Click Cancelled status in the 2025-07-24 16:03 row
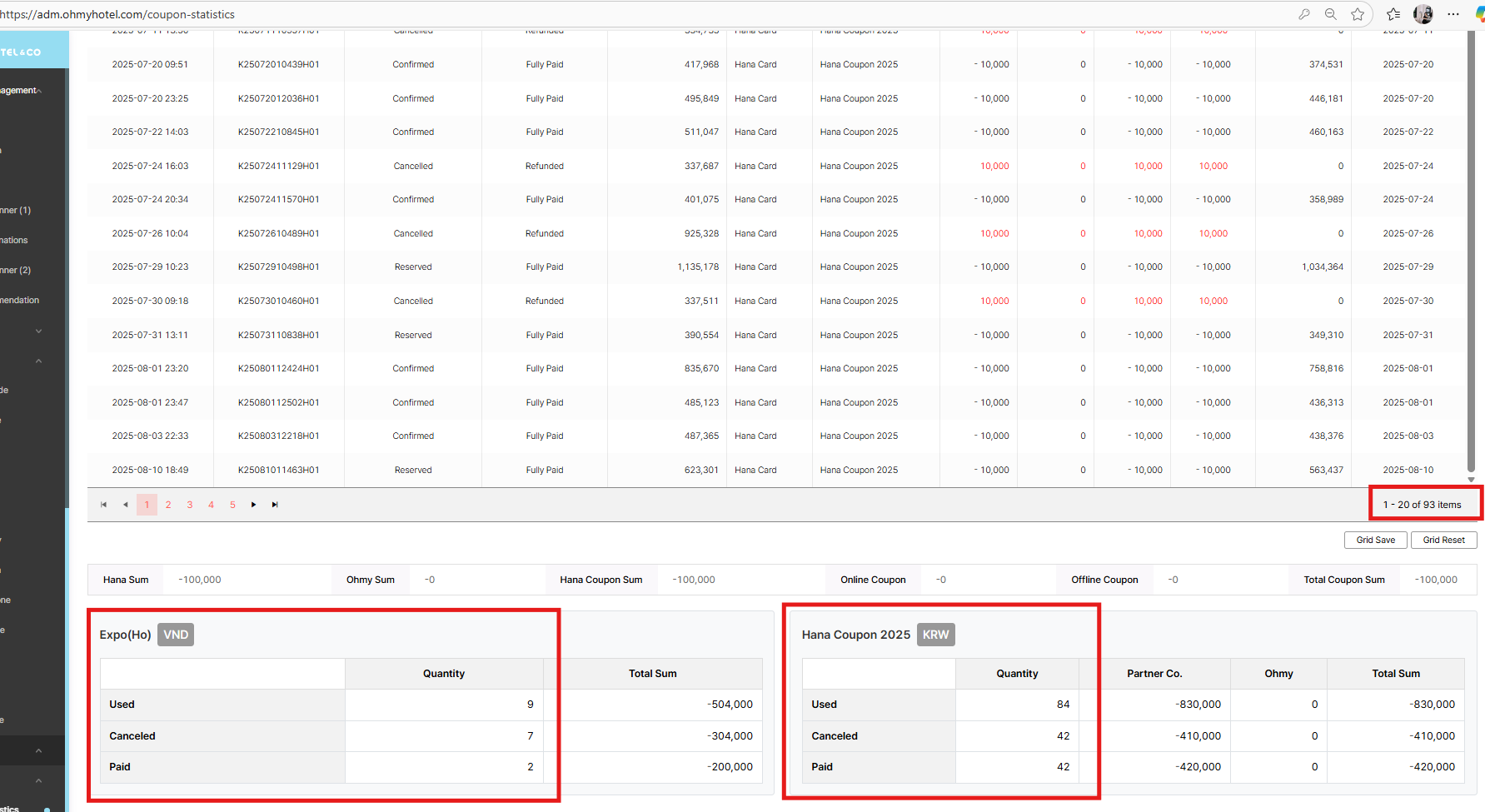Viewport: 1485px width, 812px height. tap(413, 166)
